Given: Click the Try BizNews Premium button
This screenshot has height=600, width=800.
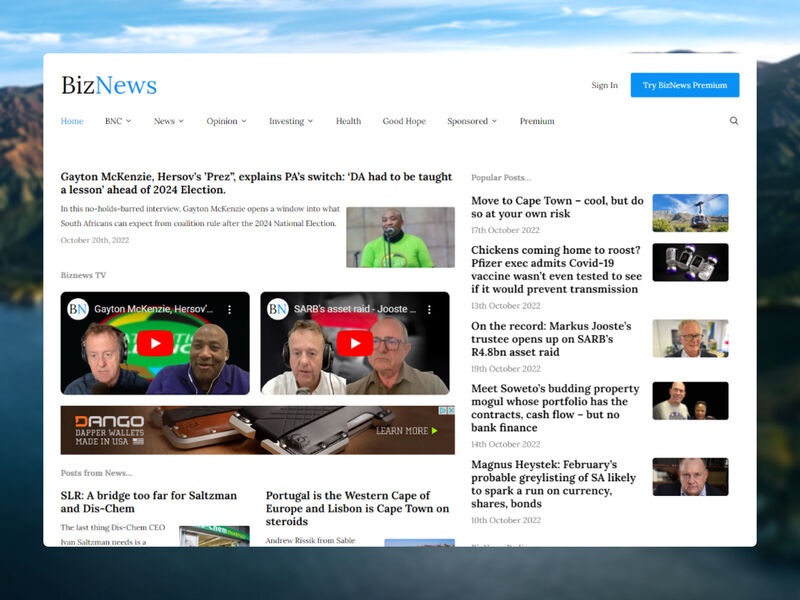Looking at the screenshot, I should point(686,85).
